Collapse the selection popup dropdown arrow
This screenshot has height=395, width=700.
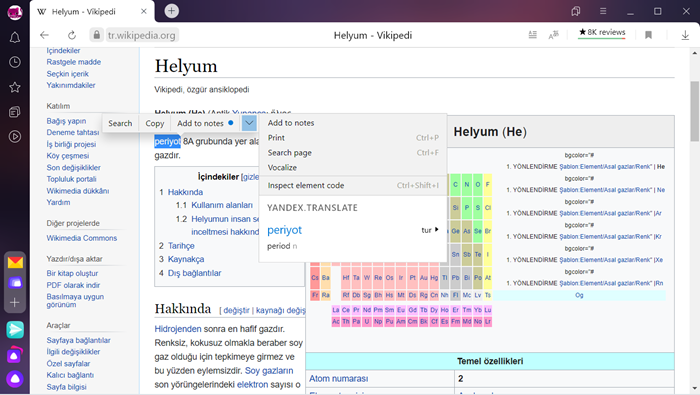pos(249,123)
